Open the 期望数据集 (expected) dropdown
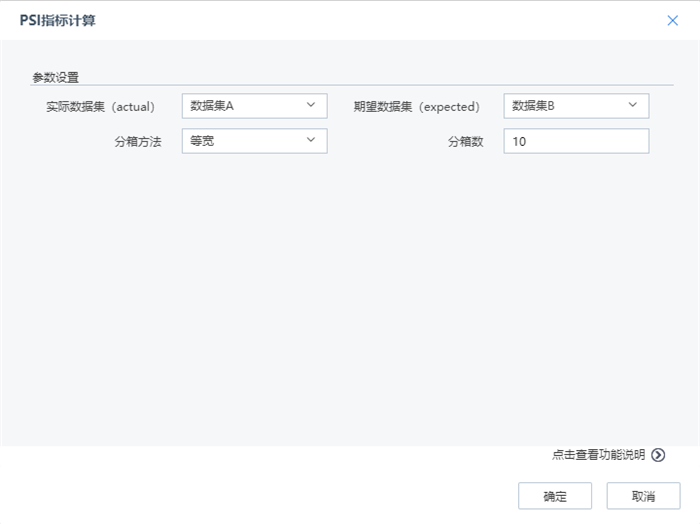 tap(576, 106)
